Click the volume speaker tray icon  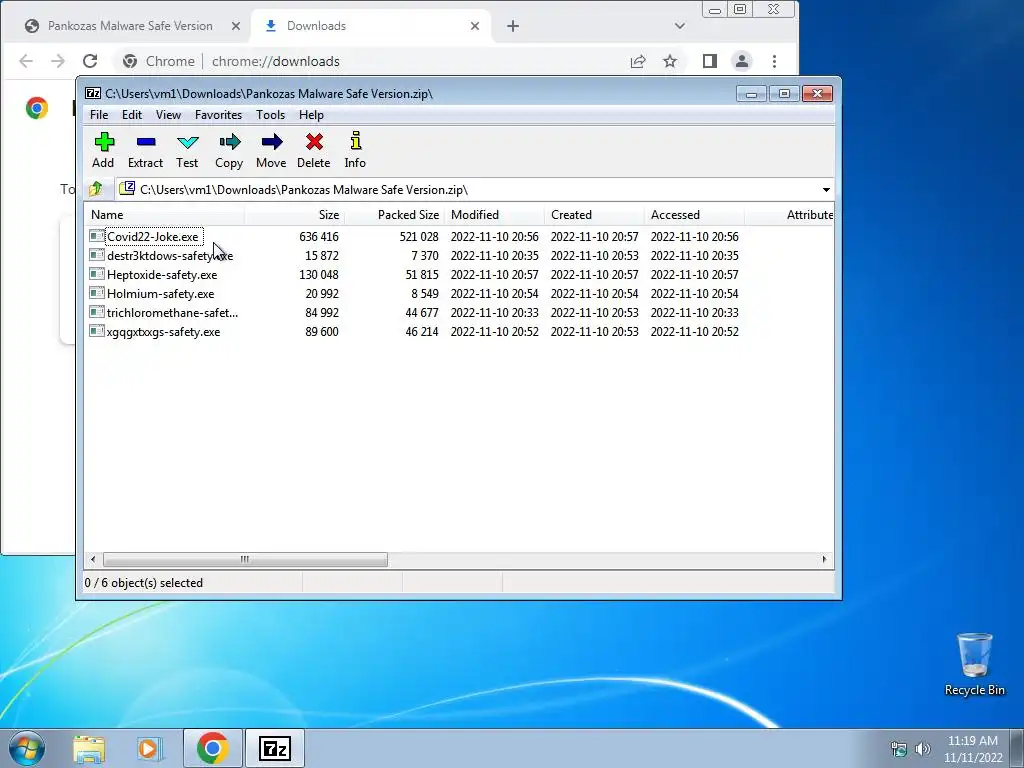[x=922, y=749]
